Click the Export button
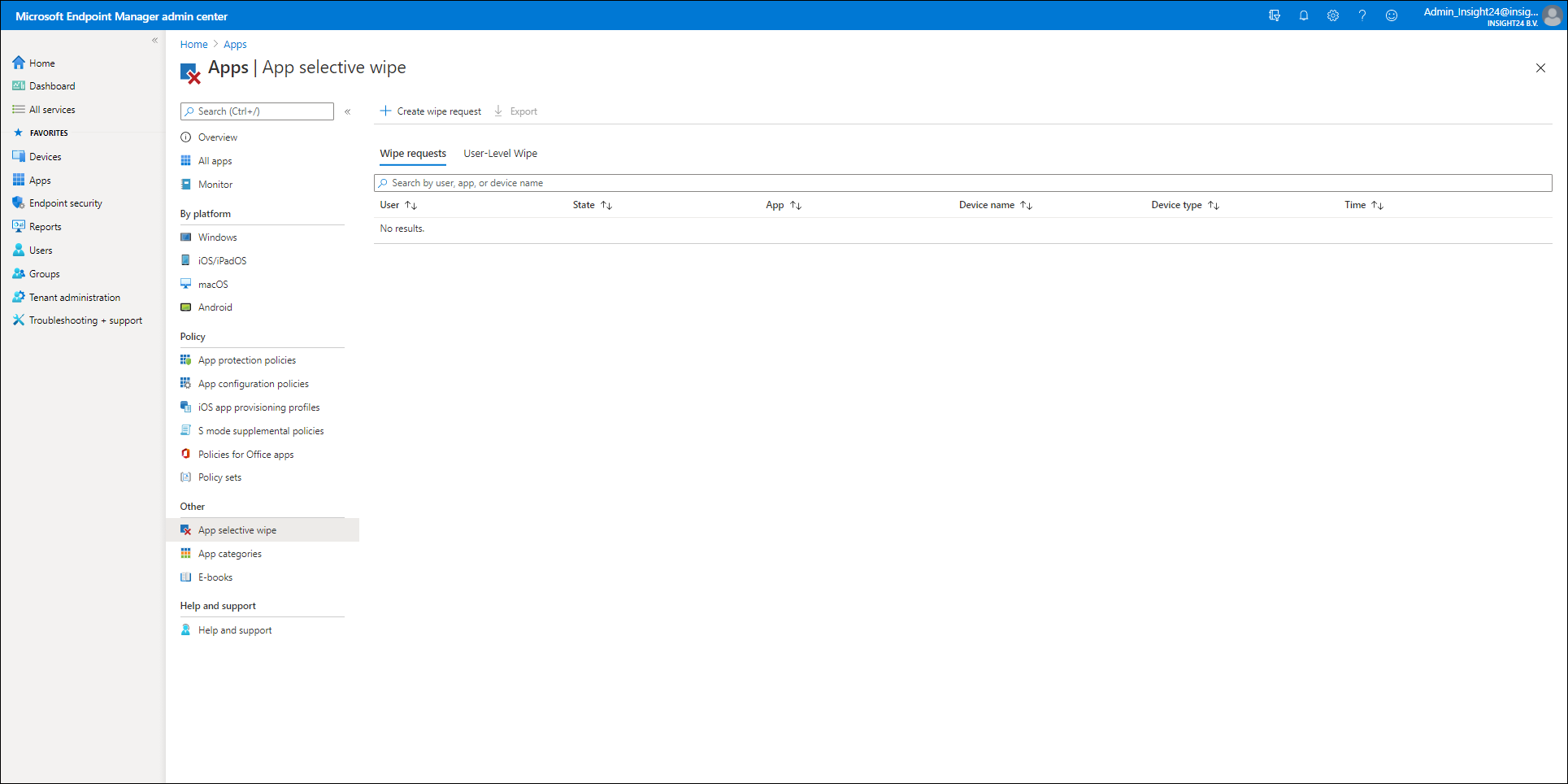This screenshot has width=1568, height=784. point(516,111)
